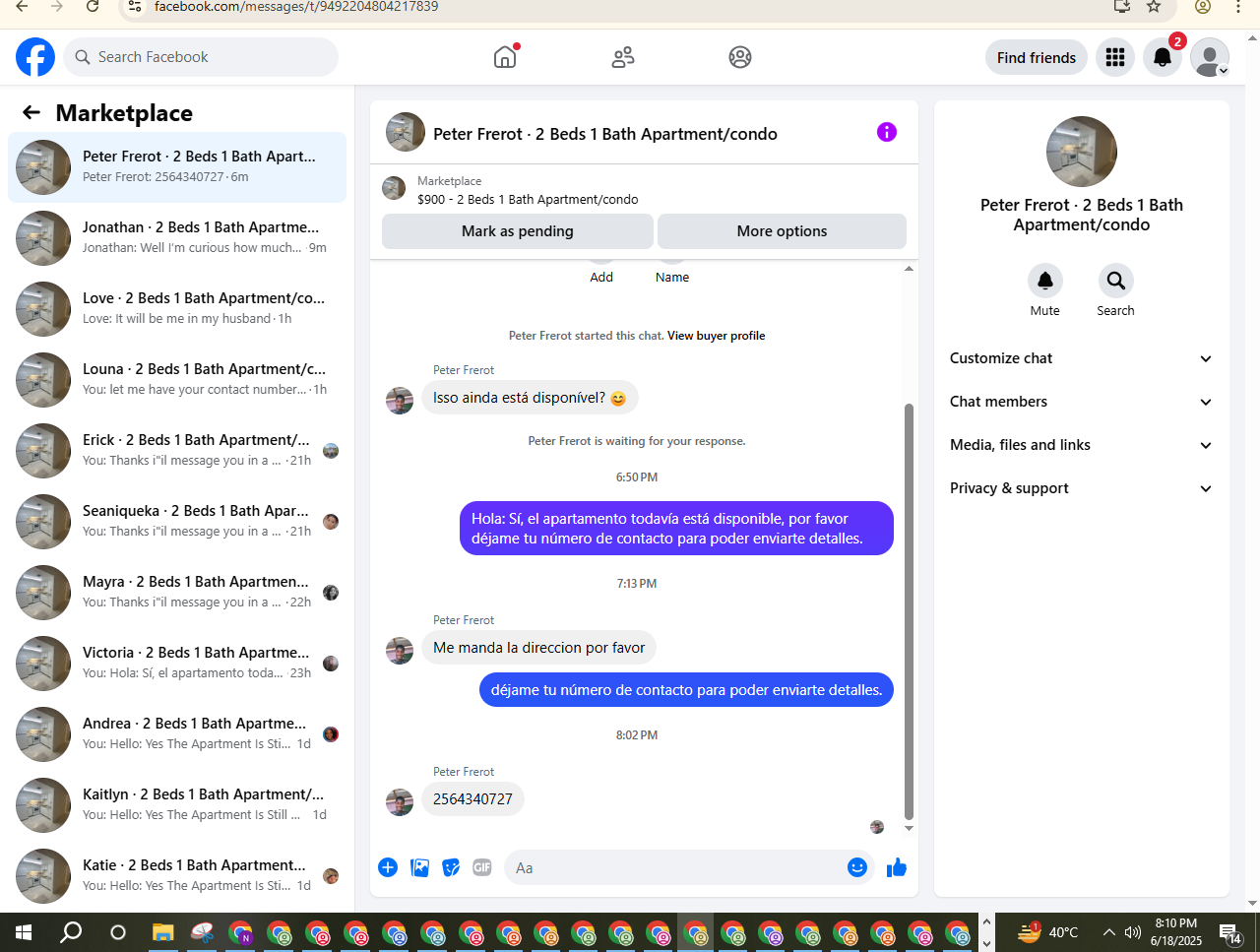Expand the Customize chat section
The width and height of the screenshot is (1260, 952).
pyautogui.click(x=1082, y=358)
